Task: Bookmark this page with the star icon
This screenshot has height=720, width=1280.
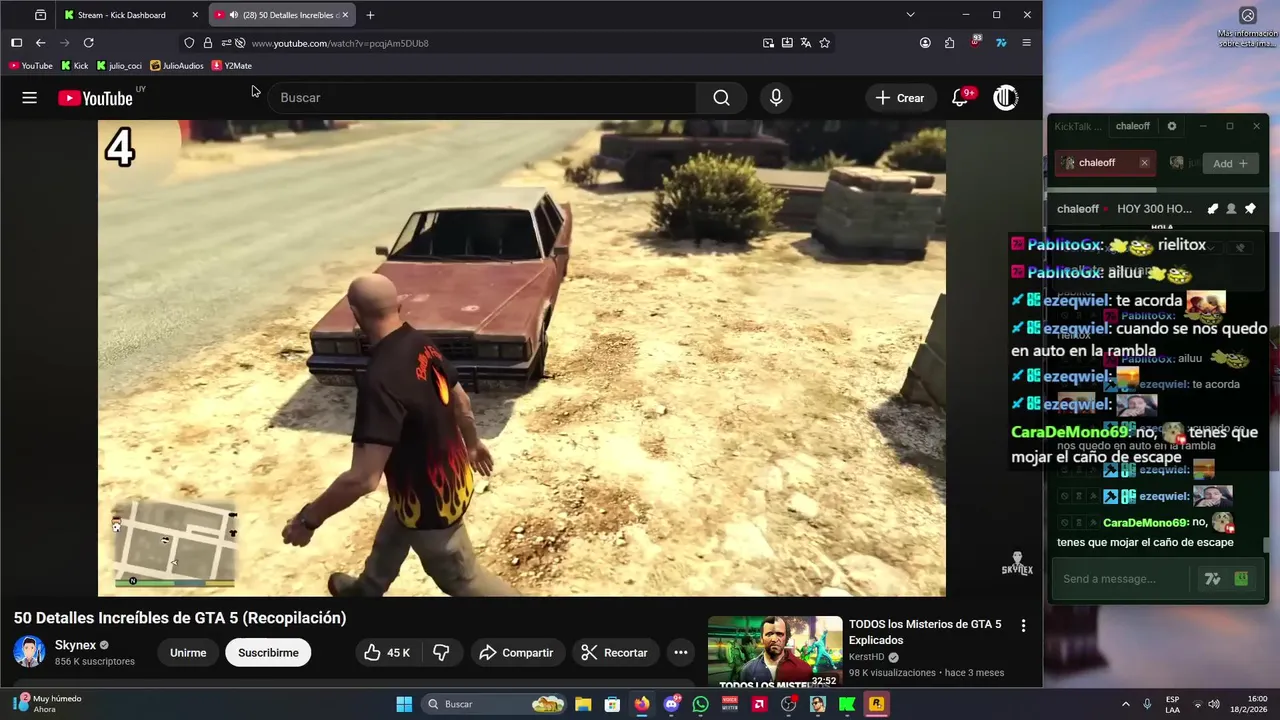Action: [x=824, y=43]
